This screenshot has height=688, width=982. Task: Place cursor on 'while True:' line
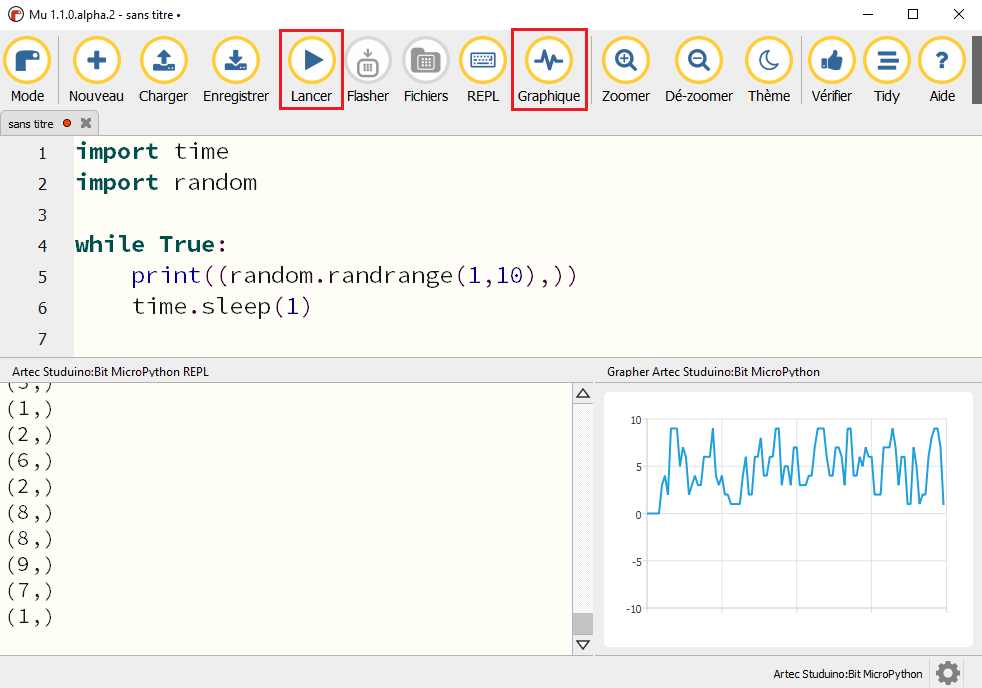[x=150, y=244]
